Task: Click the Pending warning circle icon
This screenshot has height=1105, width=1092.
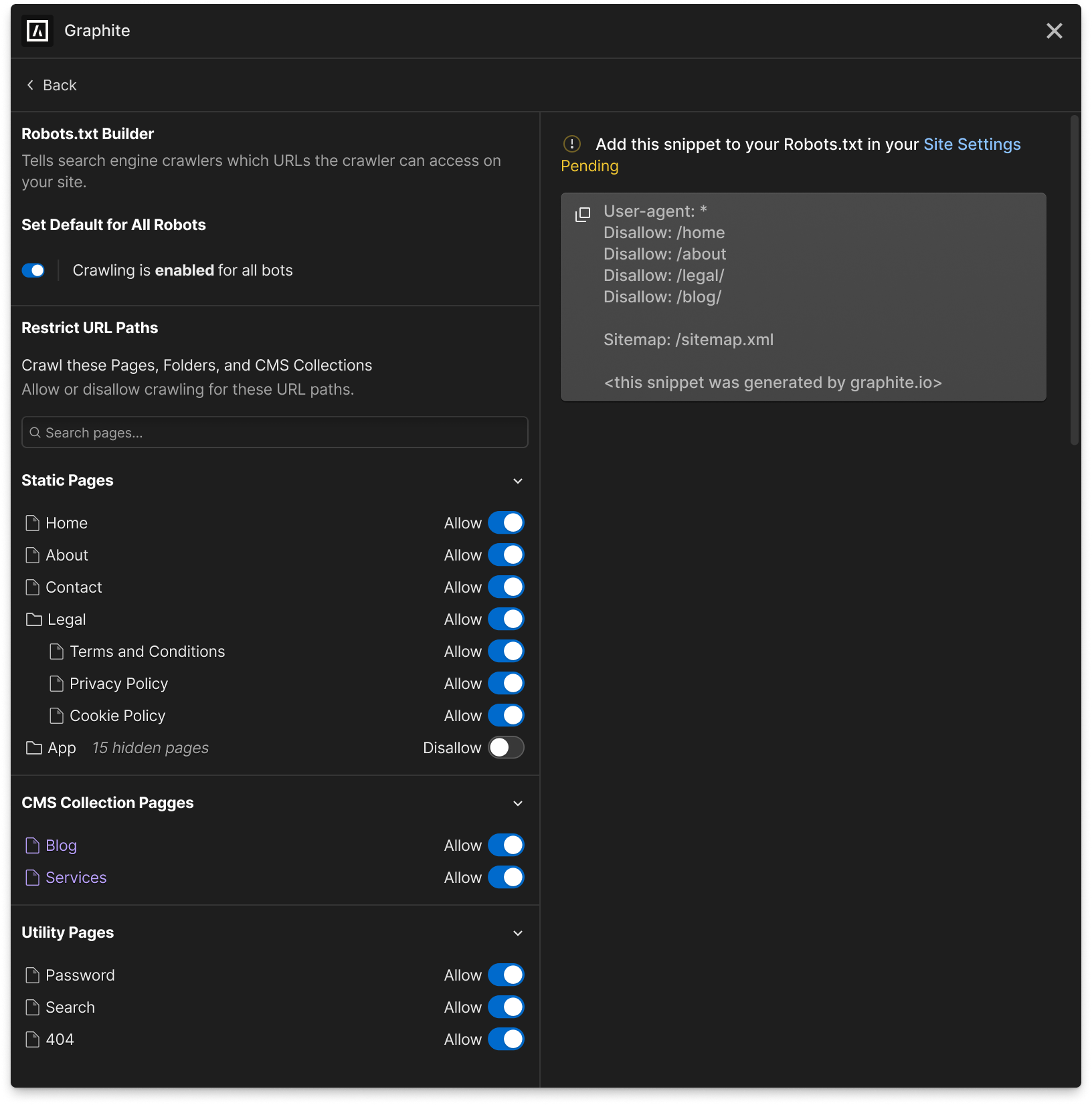Action: coord(572,144)
